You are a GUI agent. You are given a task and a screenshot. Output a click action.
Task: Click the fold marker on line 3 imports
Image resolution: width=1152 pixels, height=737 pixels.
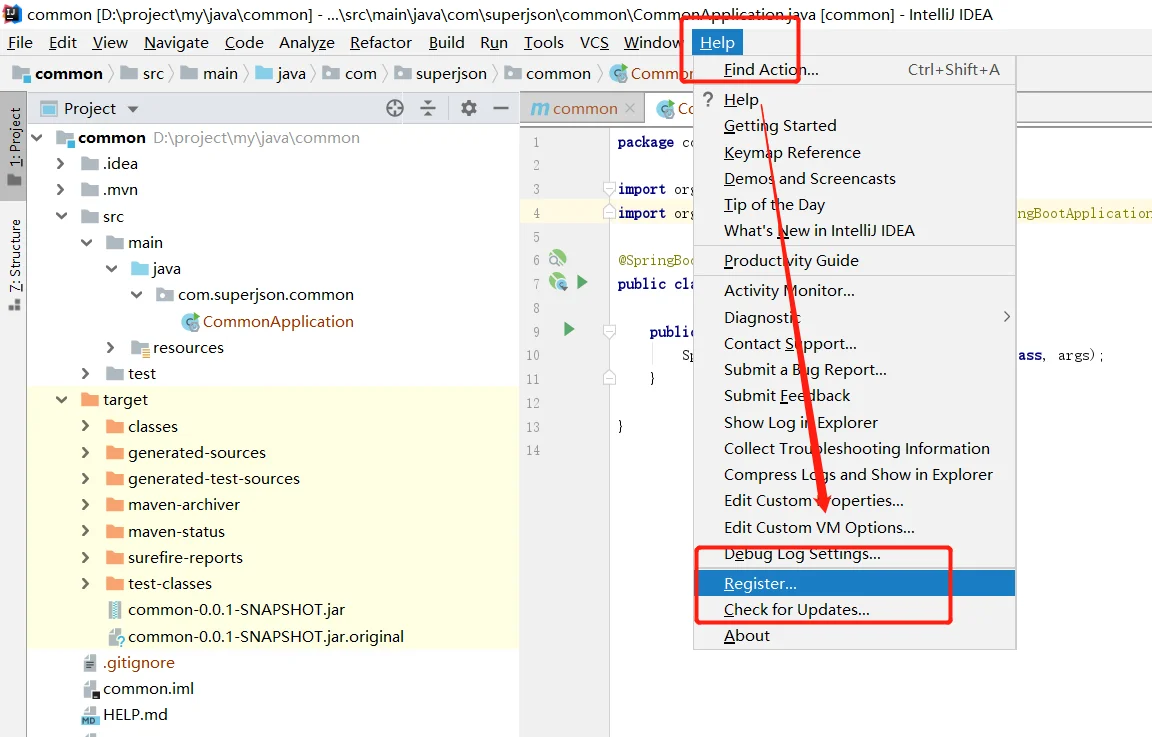[609, 189]
